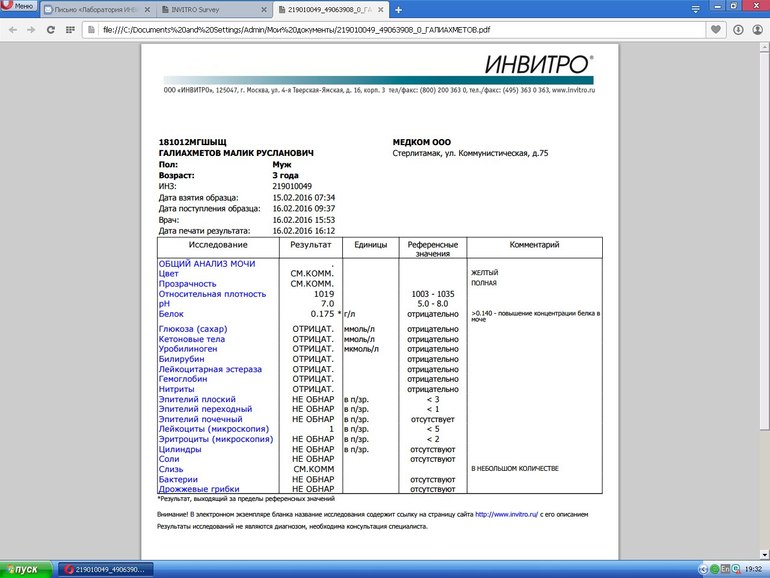Viewport: 770px width, 578px height.
Task: Open the ОБЩИЙ АНАЛИЗ МОЧИ link
Action: [x=207, y=262]
